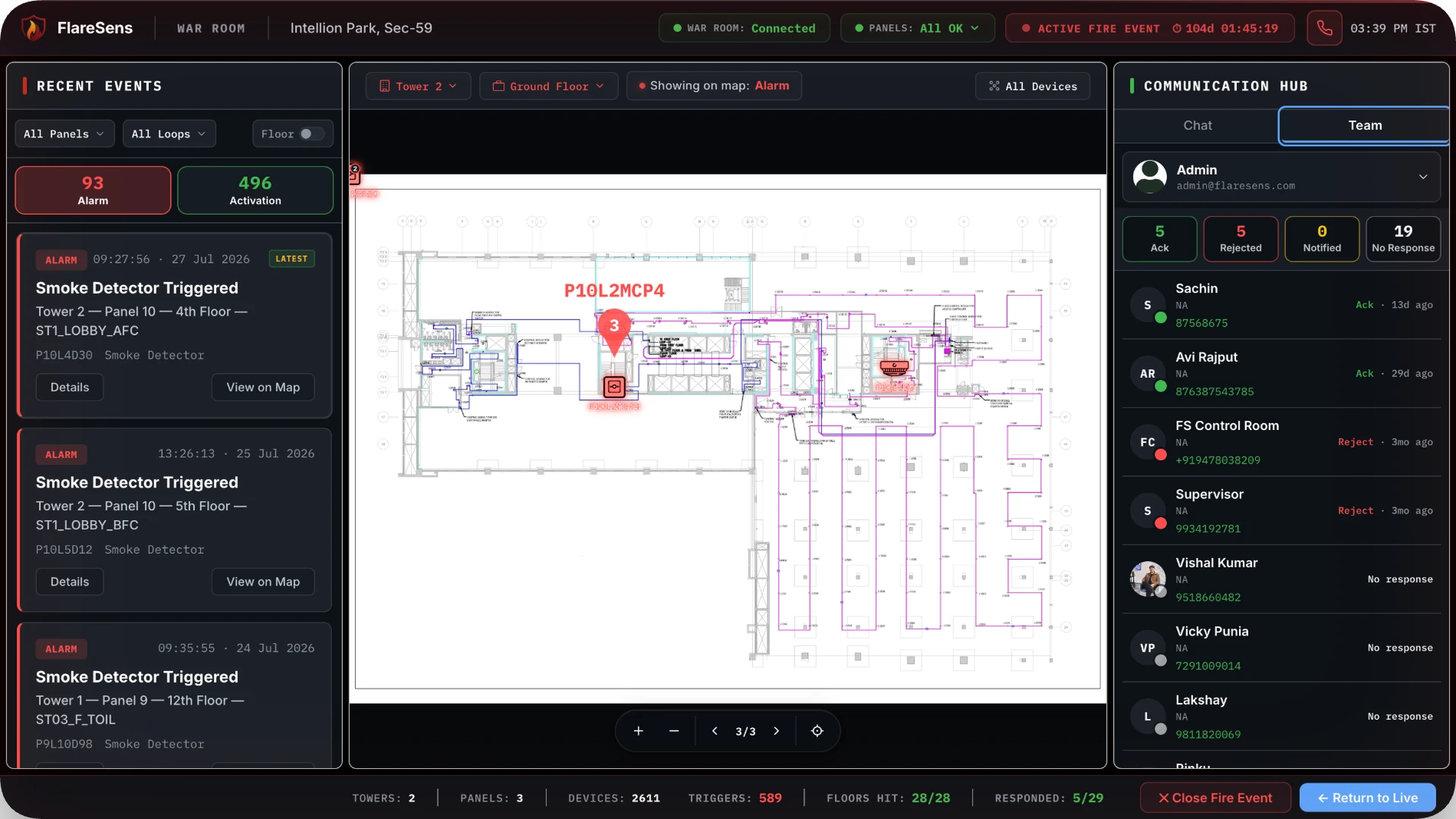Click Lakshay's L avatar
1456x819 pixels.
point(1147,717)
